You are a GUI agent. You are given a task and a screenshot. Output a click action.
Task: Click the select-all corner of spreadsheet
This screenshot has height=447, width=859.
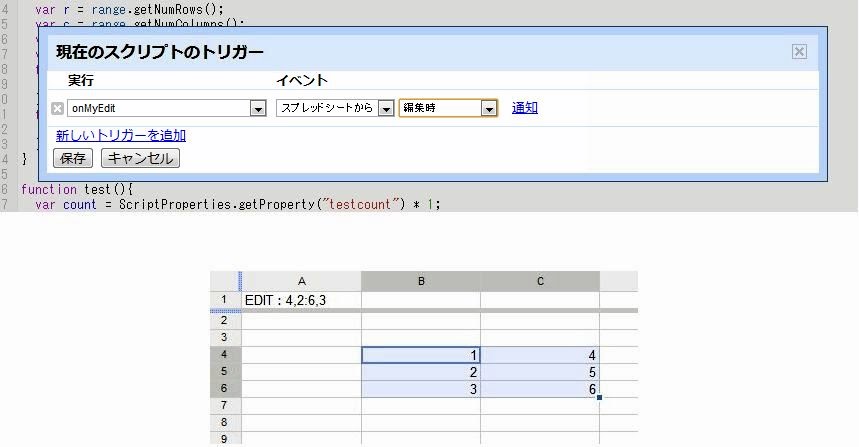click(x=224, y=281)
